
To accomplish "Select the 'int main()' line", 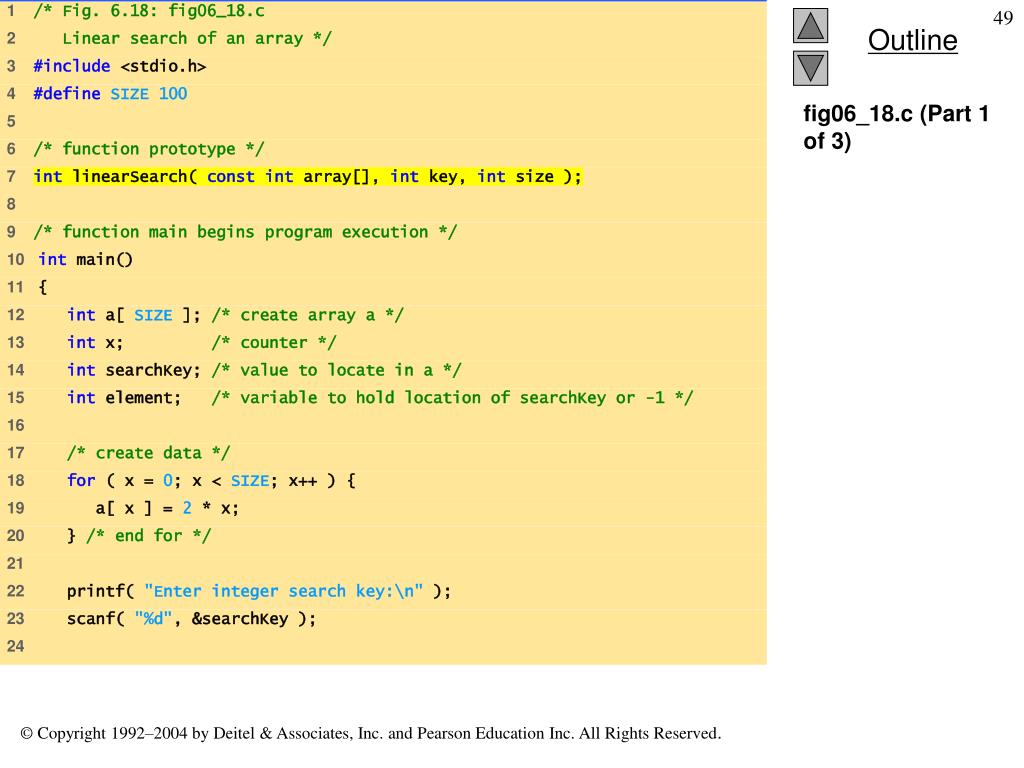I will [x=86, y=259].
